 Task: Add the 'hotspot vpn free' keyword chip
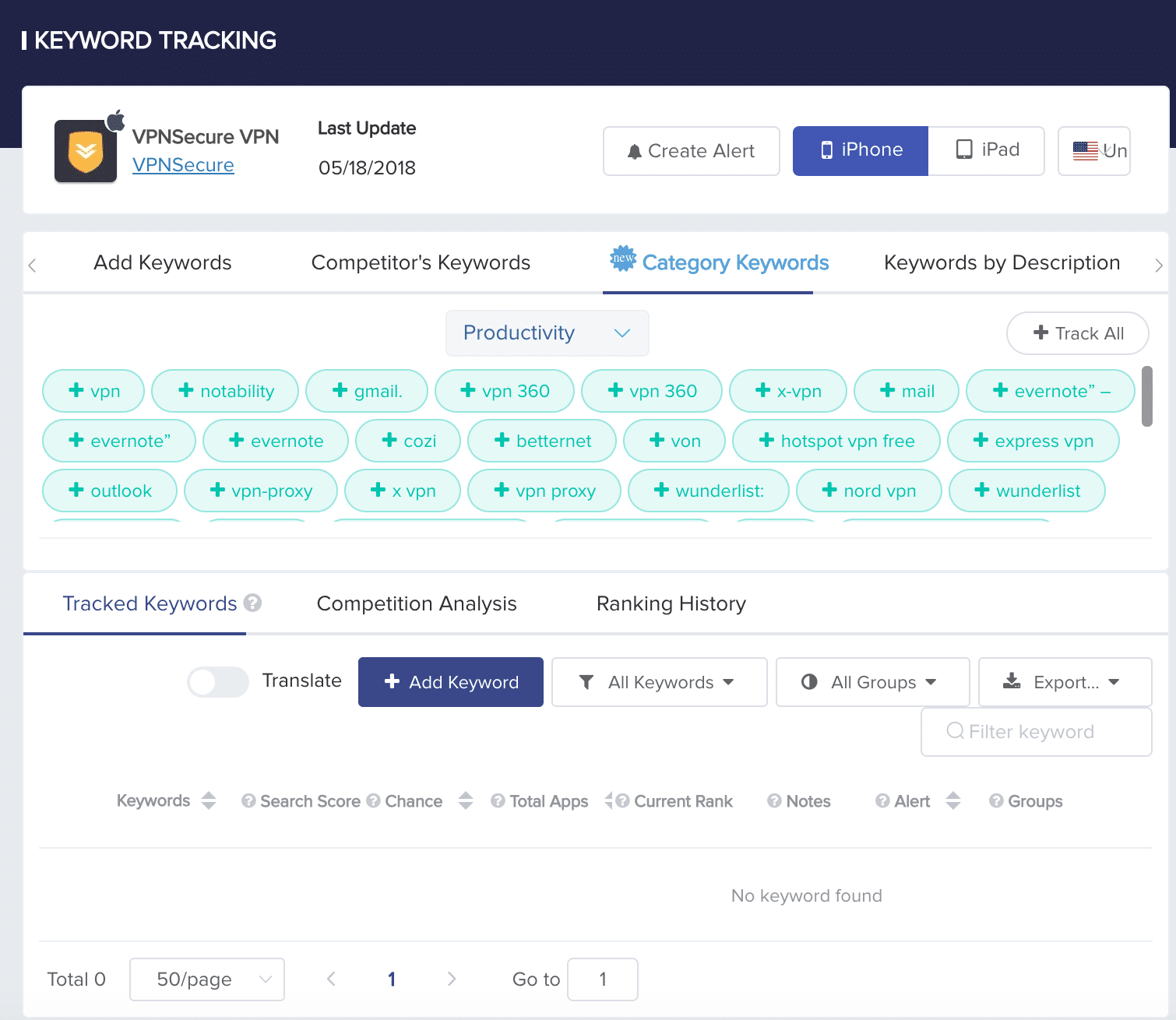836,441
